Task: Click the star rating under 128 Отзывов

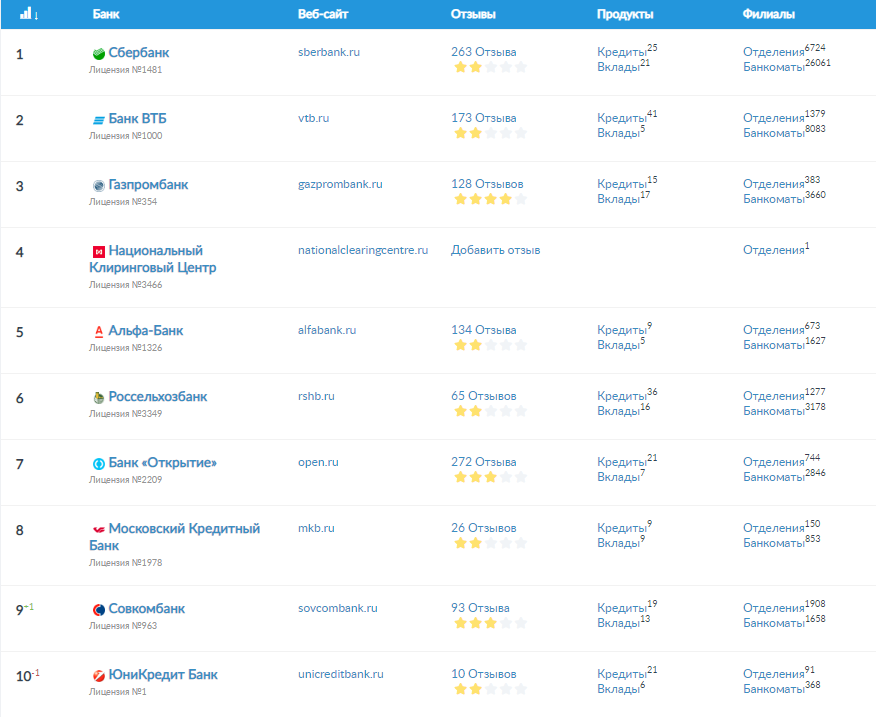Action: click(490, 200)
